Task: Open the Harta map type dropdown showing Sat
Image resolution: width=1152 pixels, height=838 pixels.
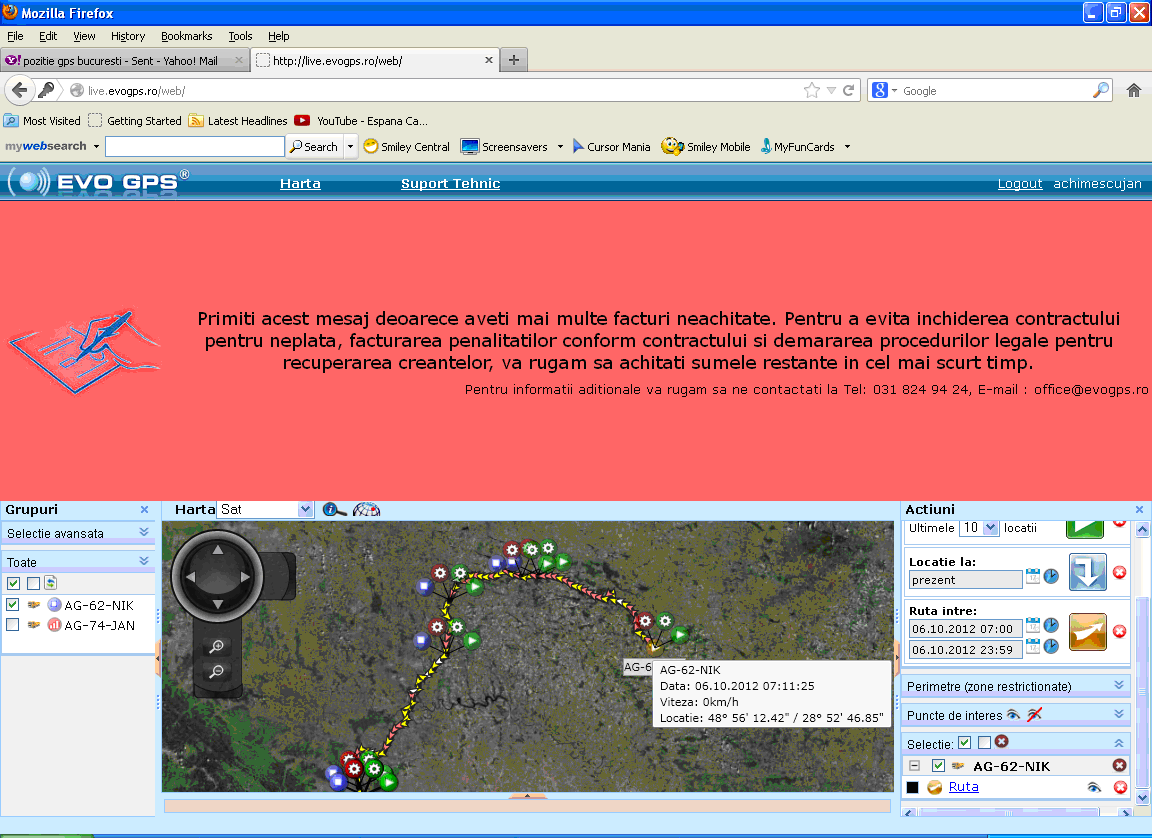Action: coord(306,510)
